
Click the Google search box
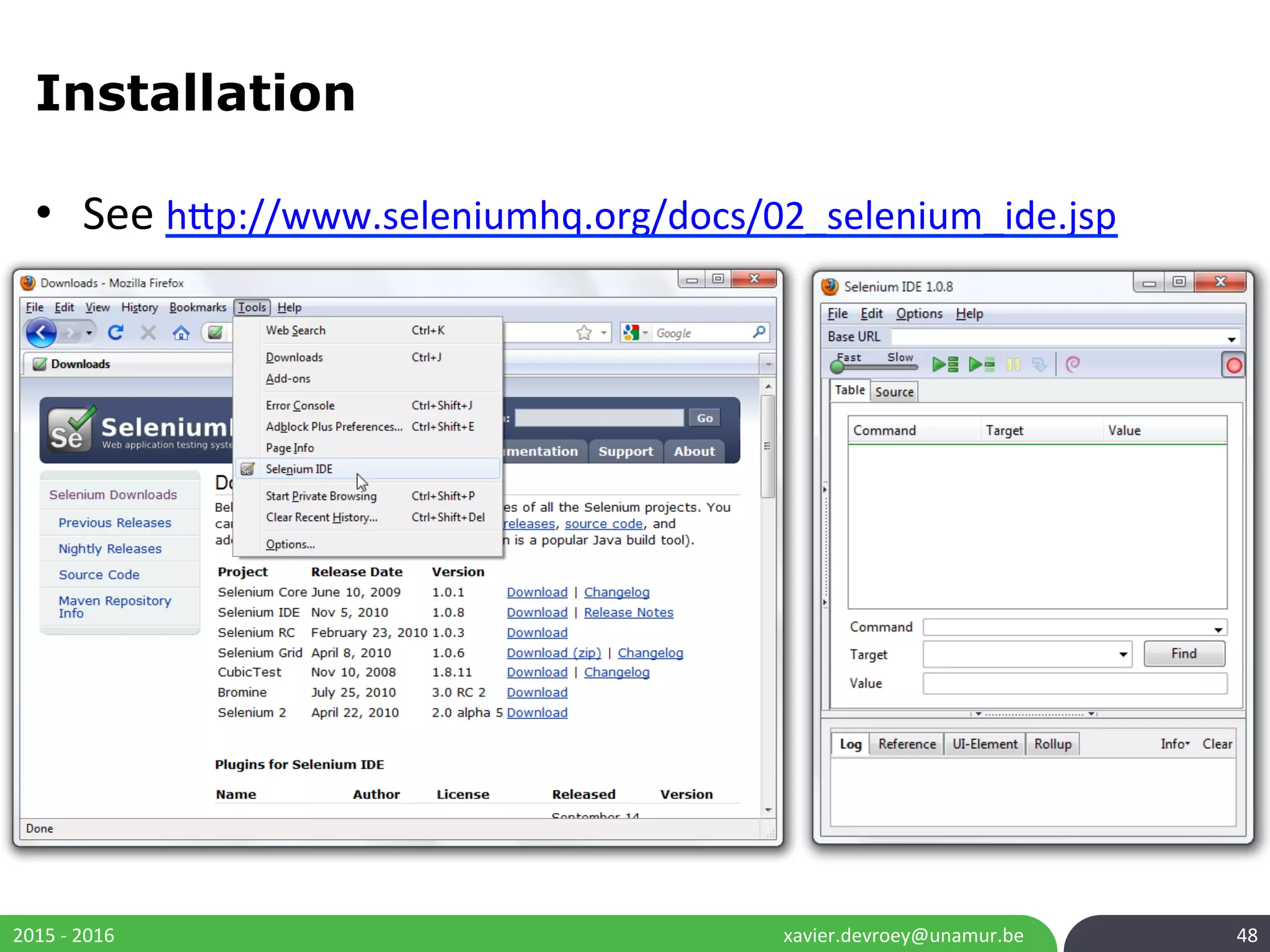(x=702, y=333)
